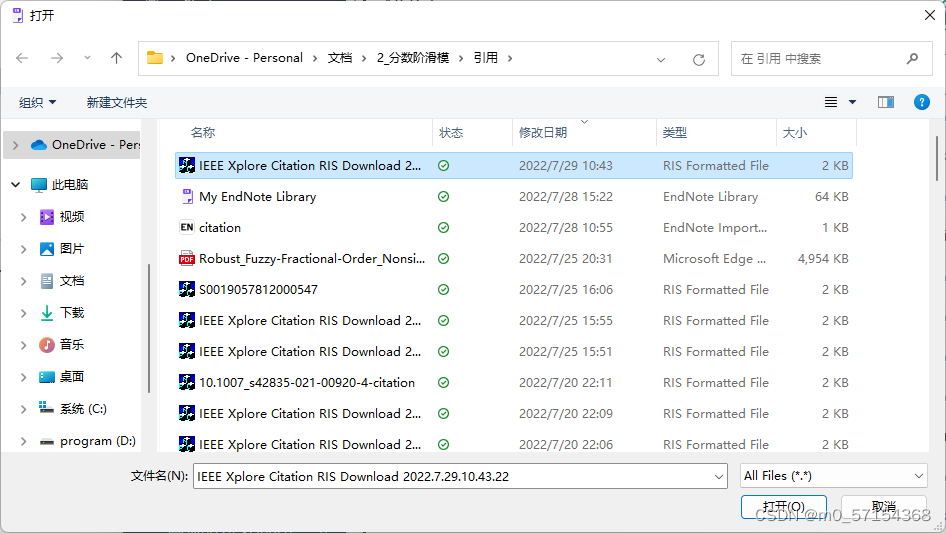Viewport: 946px width, 533px height.
Task: Select 下载 in the navigation tree
Action: point(72,313)
